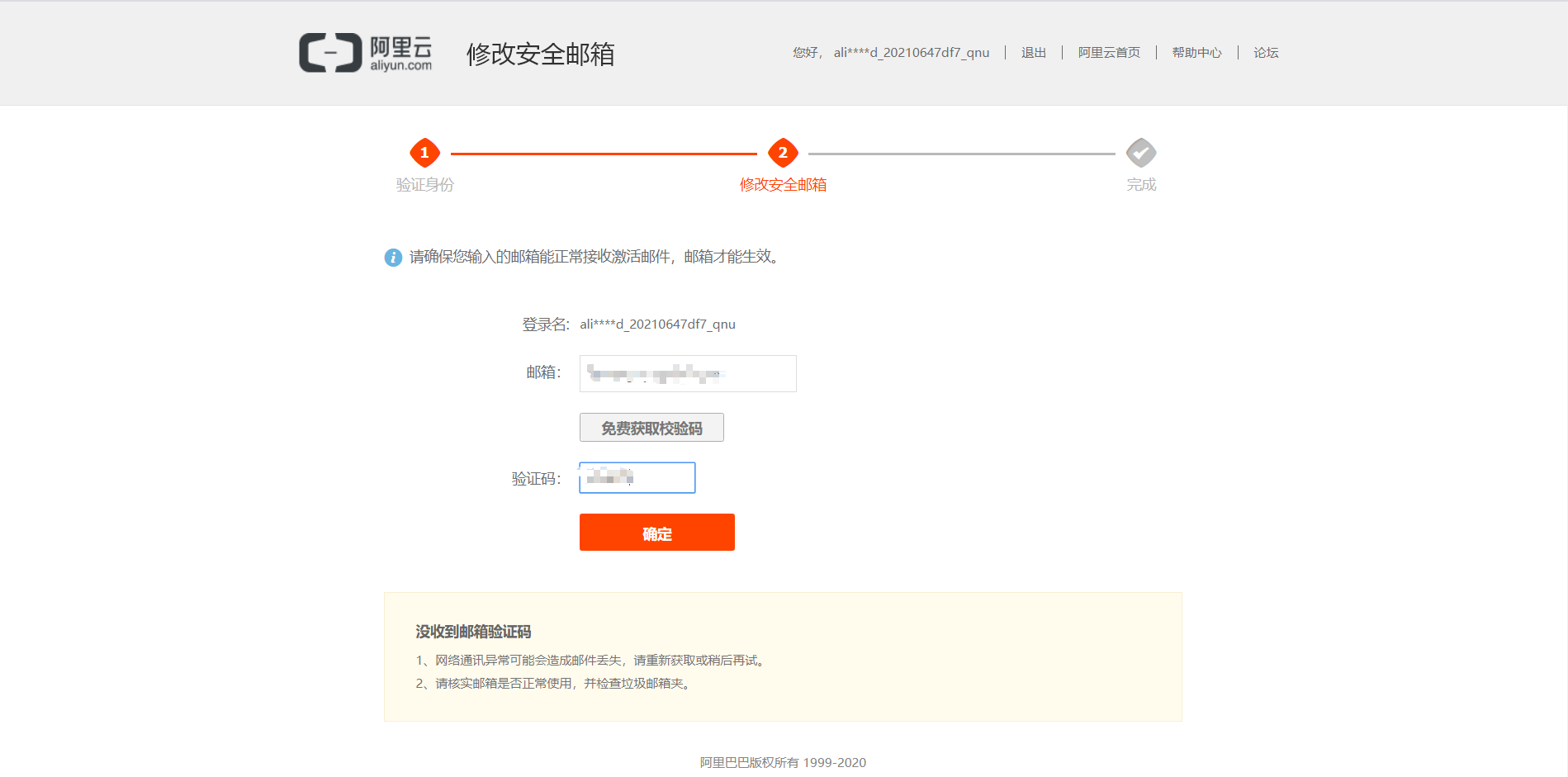Click the 请确保您输入的邮箱 notice text
Image resolution: width=1568 pixels, height=777 pixels.
tap(595, 258)
